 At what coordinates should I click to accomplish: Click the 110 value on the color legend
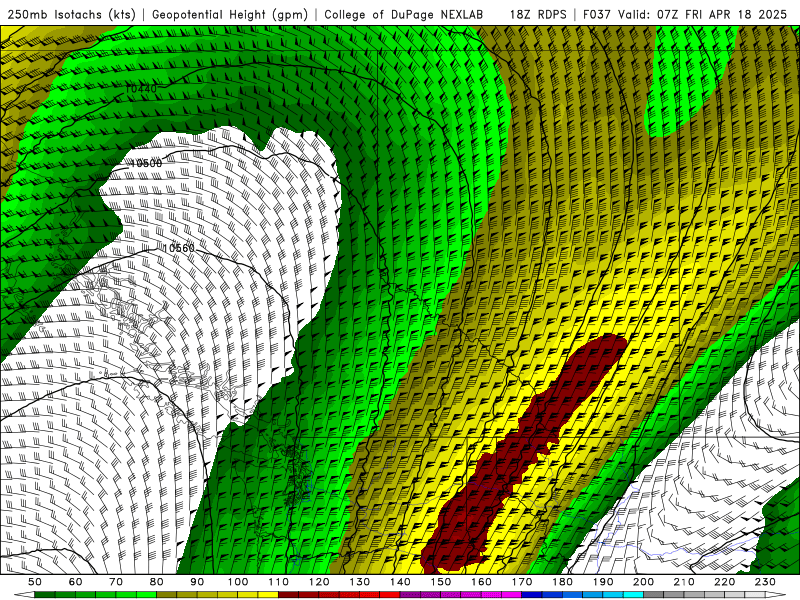pyautogui.click(x=279, y=582)
